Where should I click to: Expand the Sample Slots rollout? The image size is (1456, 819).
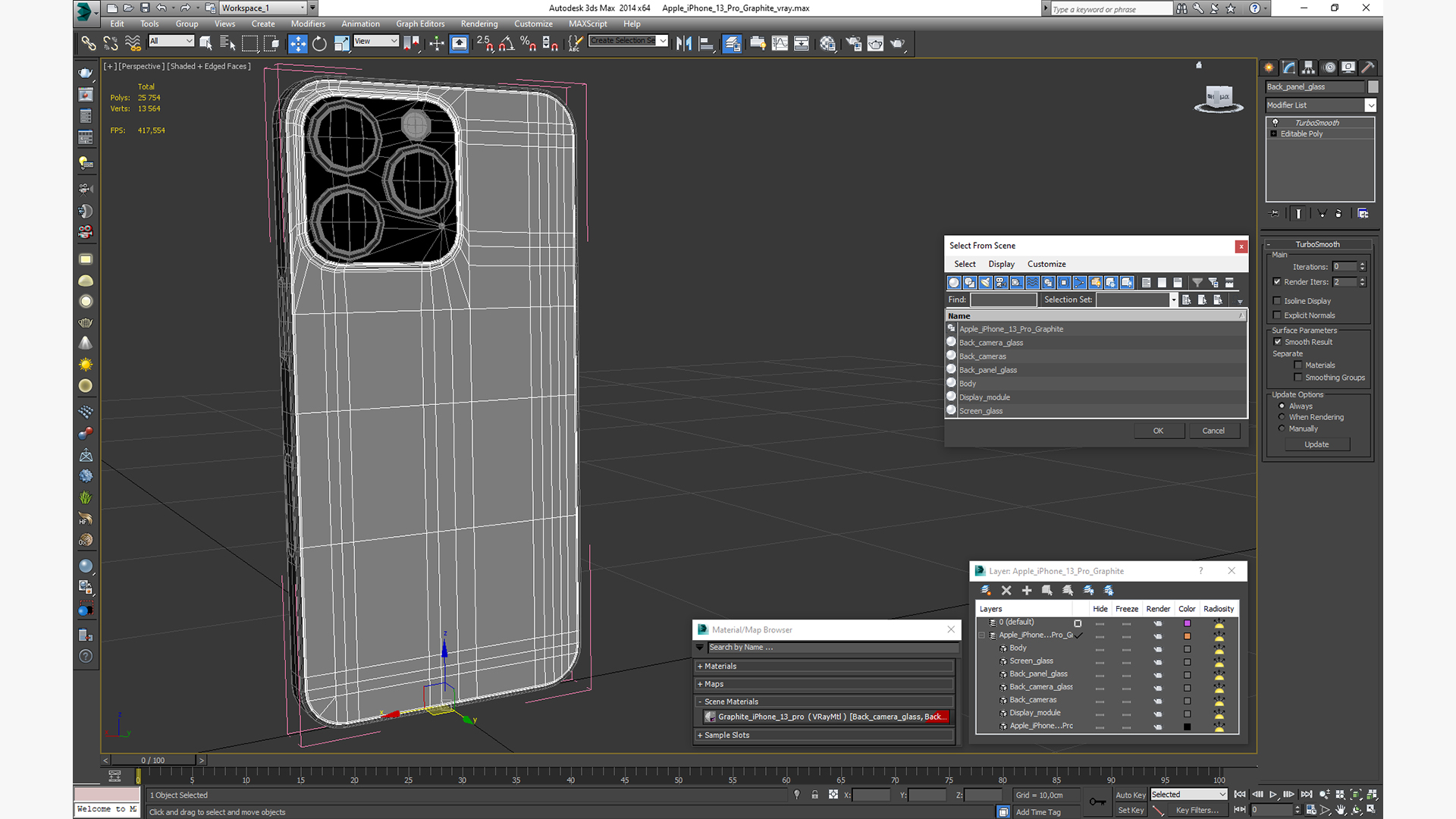824,736
